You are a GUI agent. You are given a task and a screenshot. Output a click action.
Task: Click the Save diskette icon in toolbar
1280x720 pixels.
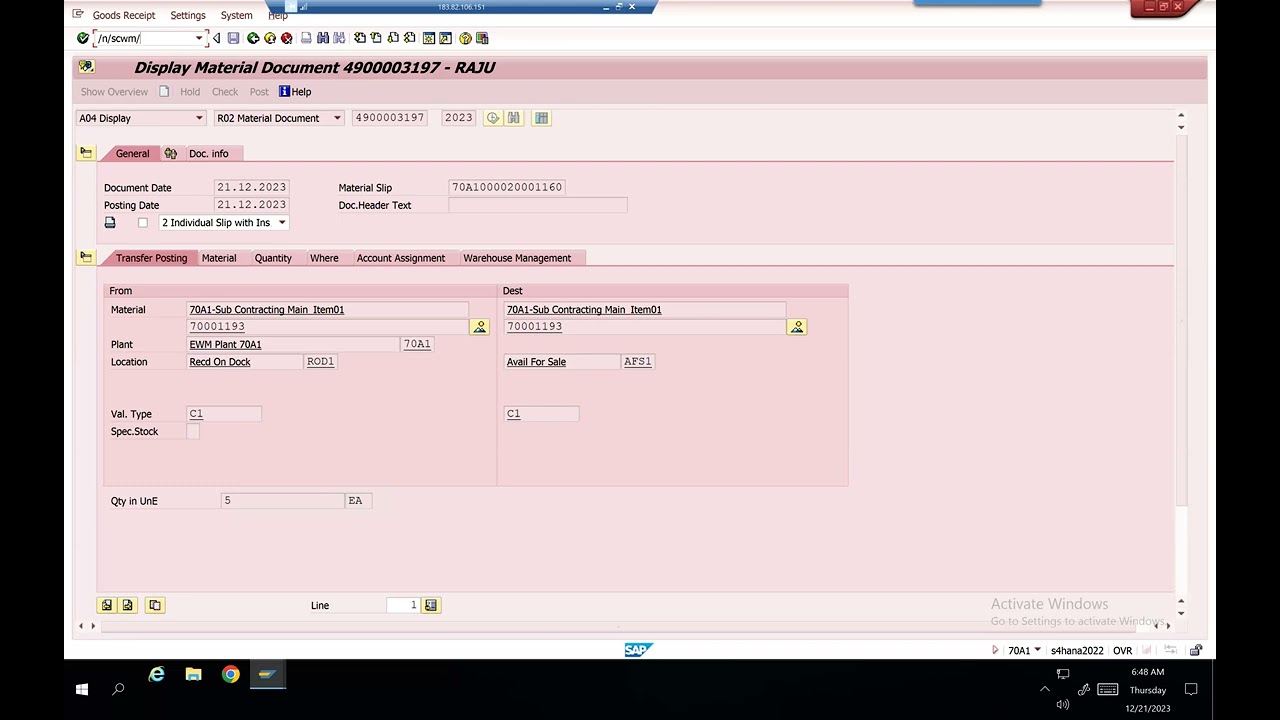233,38
